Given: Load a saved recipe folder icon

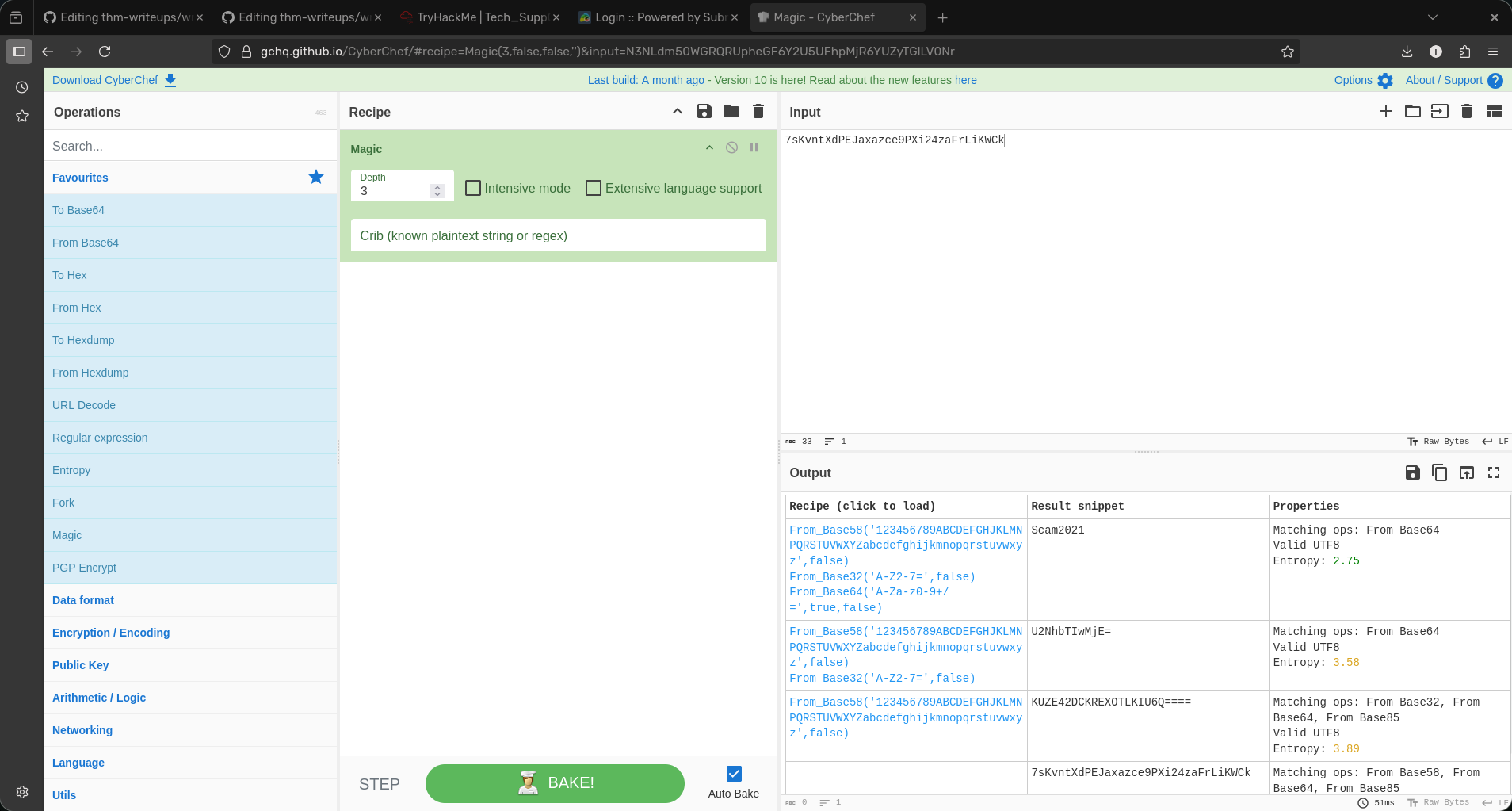Looking at the screenshot, I should (x=731, y=112).
